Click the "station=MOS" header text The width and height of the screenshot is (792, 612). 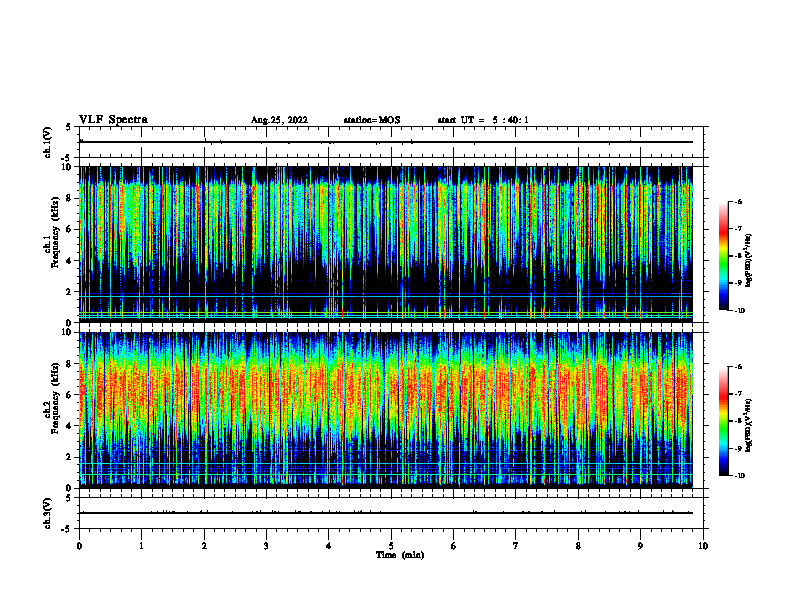[x=372, y=120]
